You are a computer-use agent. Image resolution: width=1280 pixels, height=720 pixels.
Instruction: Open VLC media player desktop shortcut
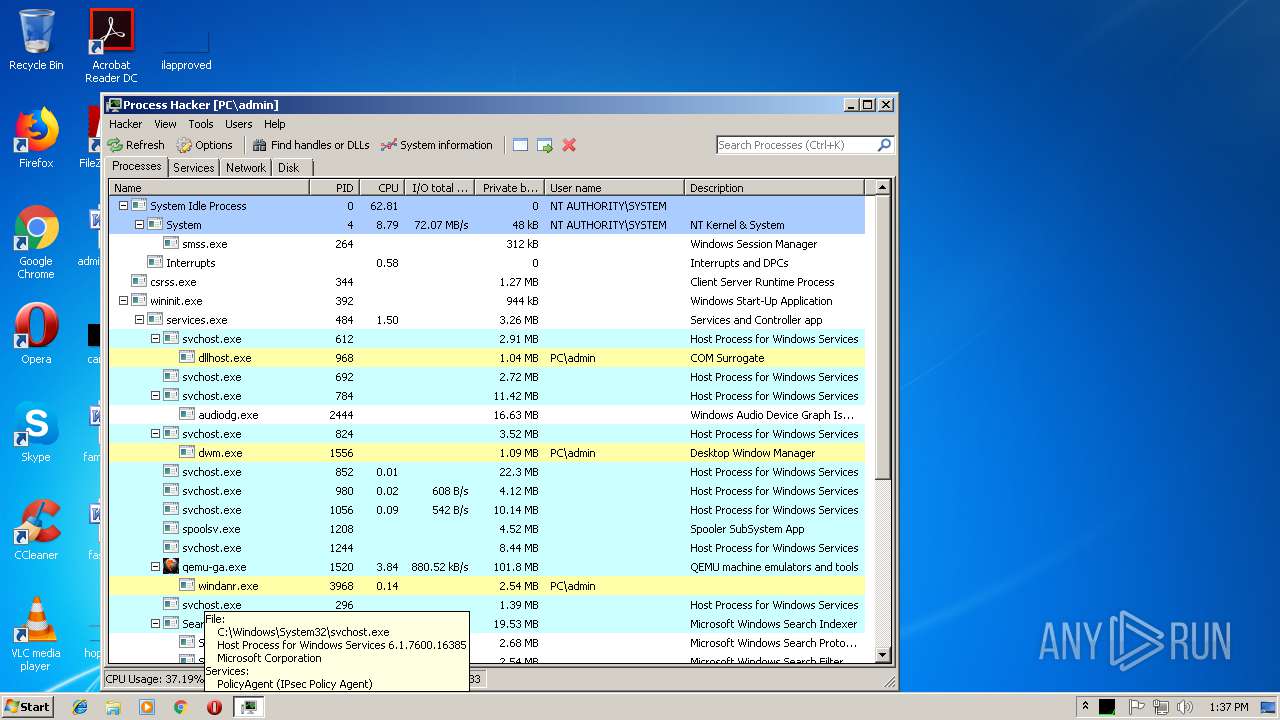pos(36,635)
